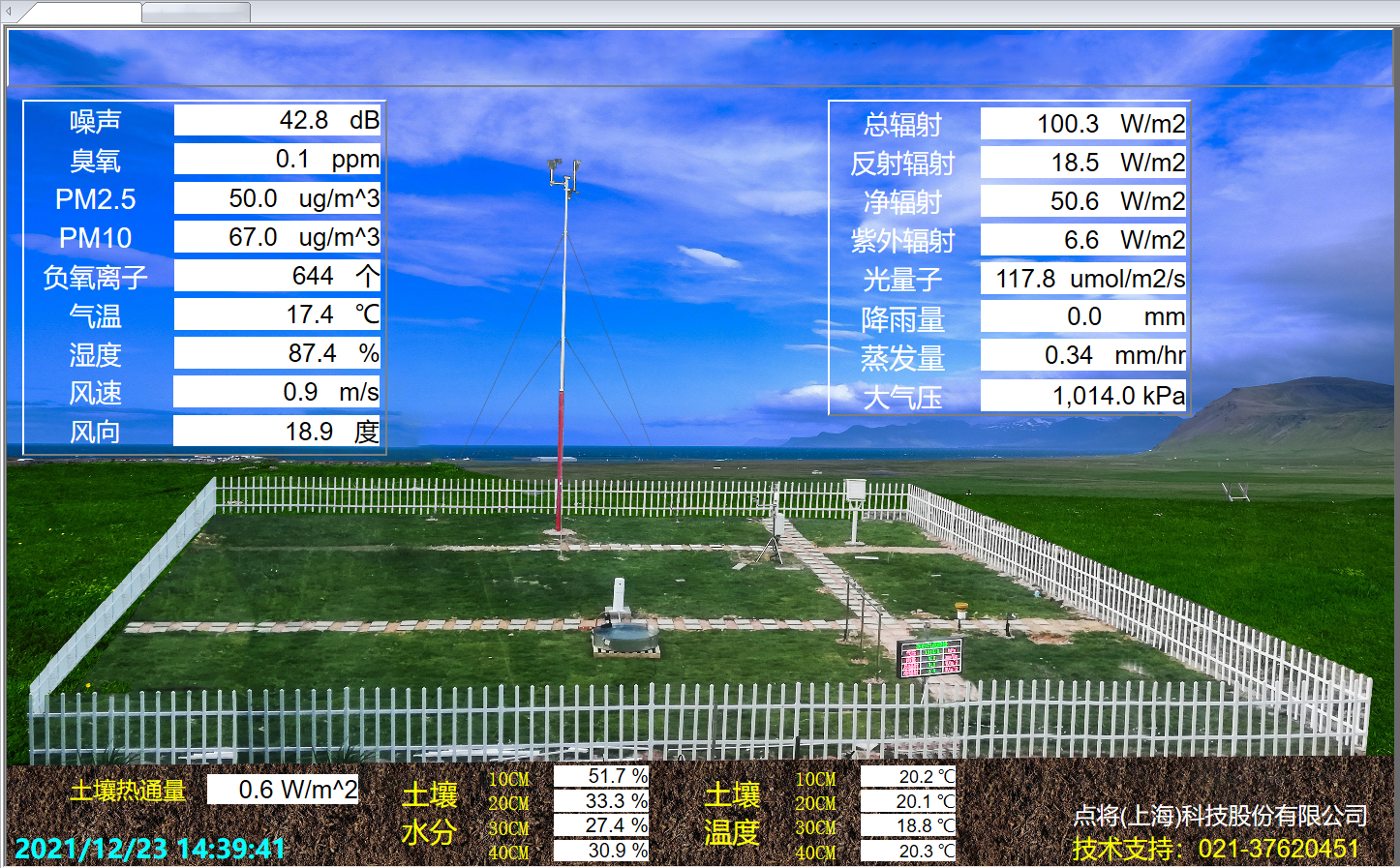Click the tab scroll-left arrow

(x=8, y=13)
